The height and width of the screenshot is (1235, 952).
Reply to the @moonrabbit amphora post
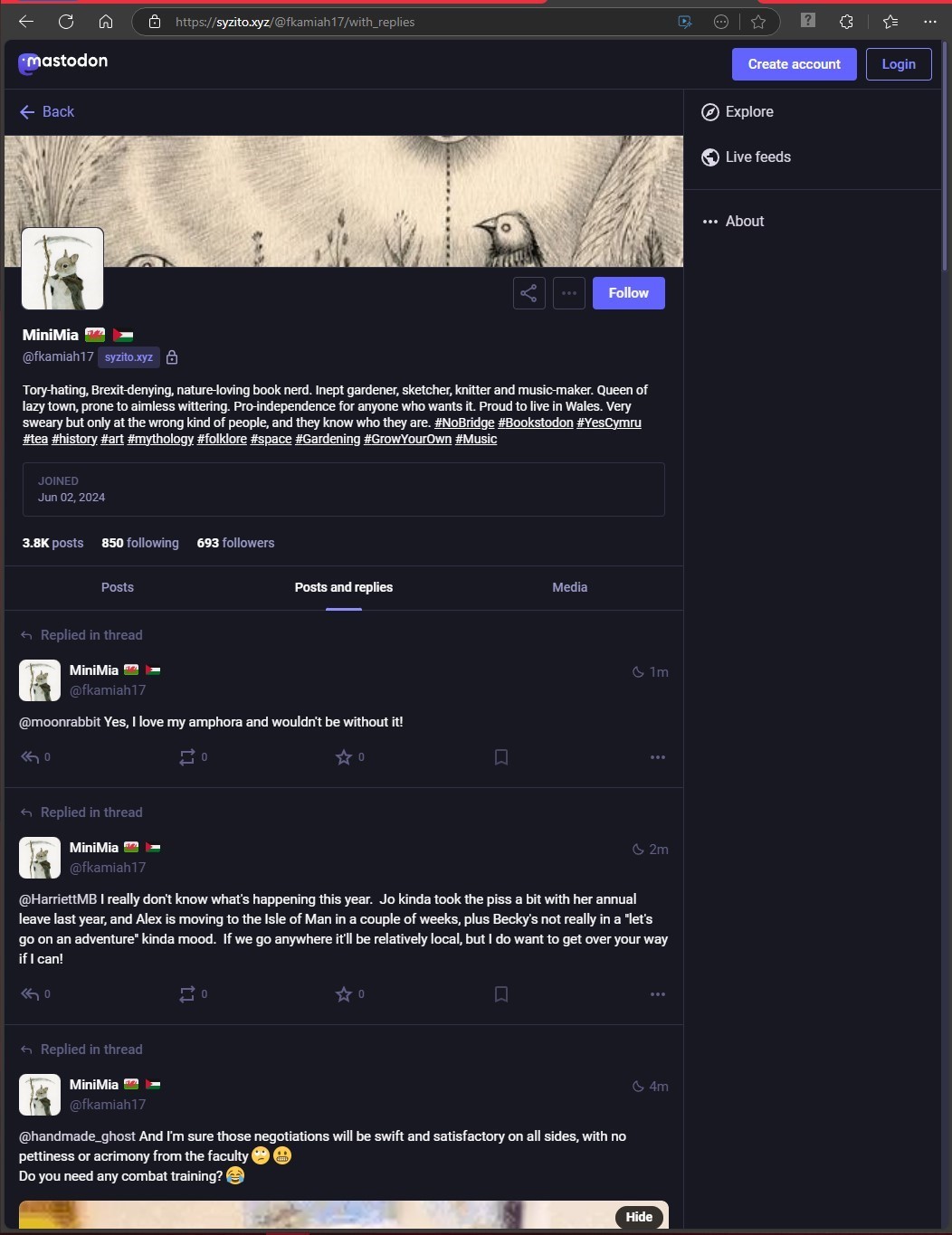tap(35, 757)
